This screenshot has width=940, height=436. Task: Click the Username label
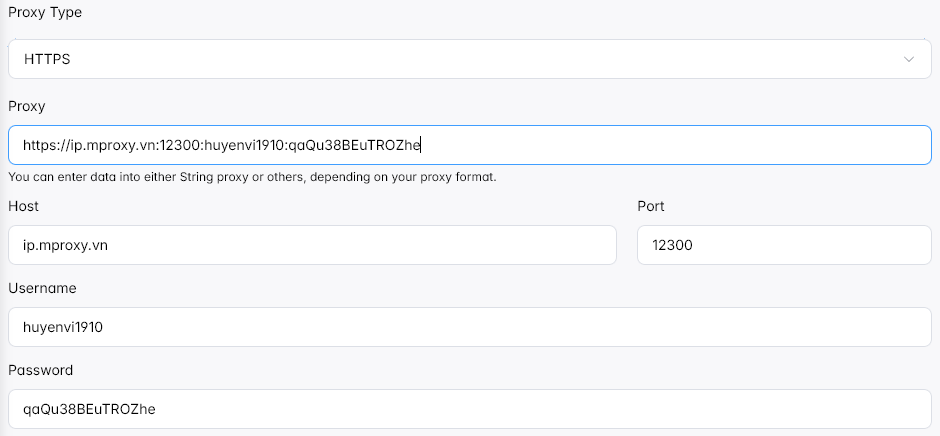[x=42, y=288]
